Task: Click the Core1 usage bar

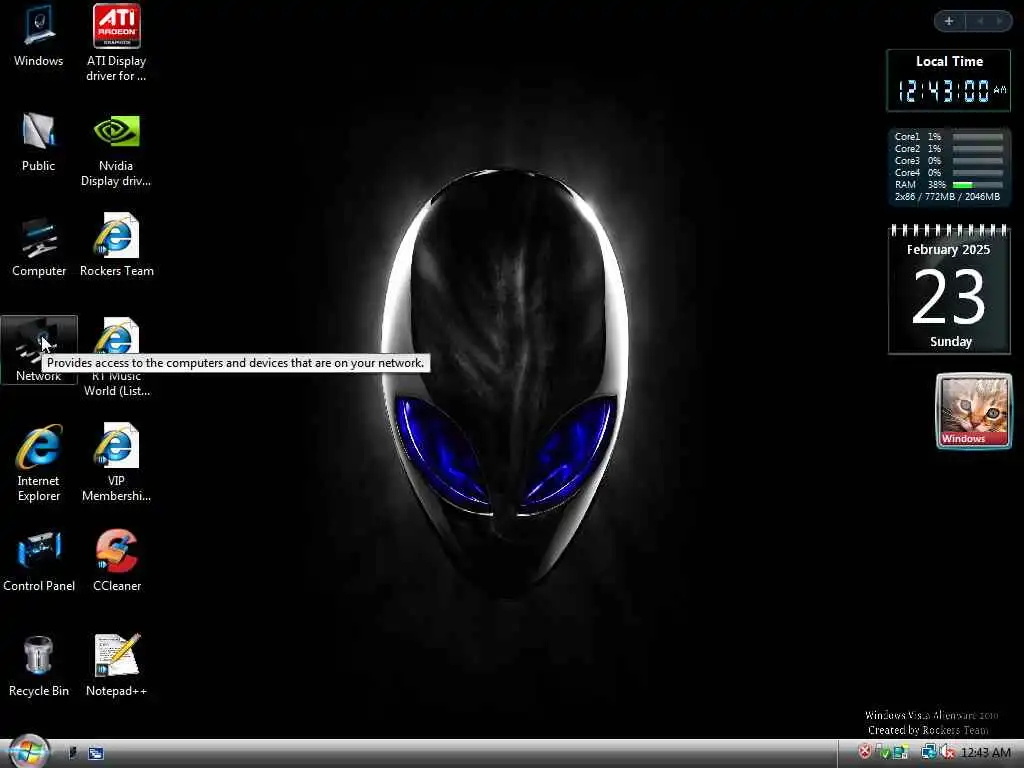Action: coord(978,137)
